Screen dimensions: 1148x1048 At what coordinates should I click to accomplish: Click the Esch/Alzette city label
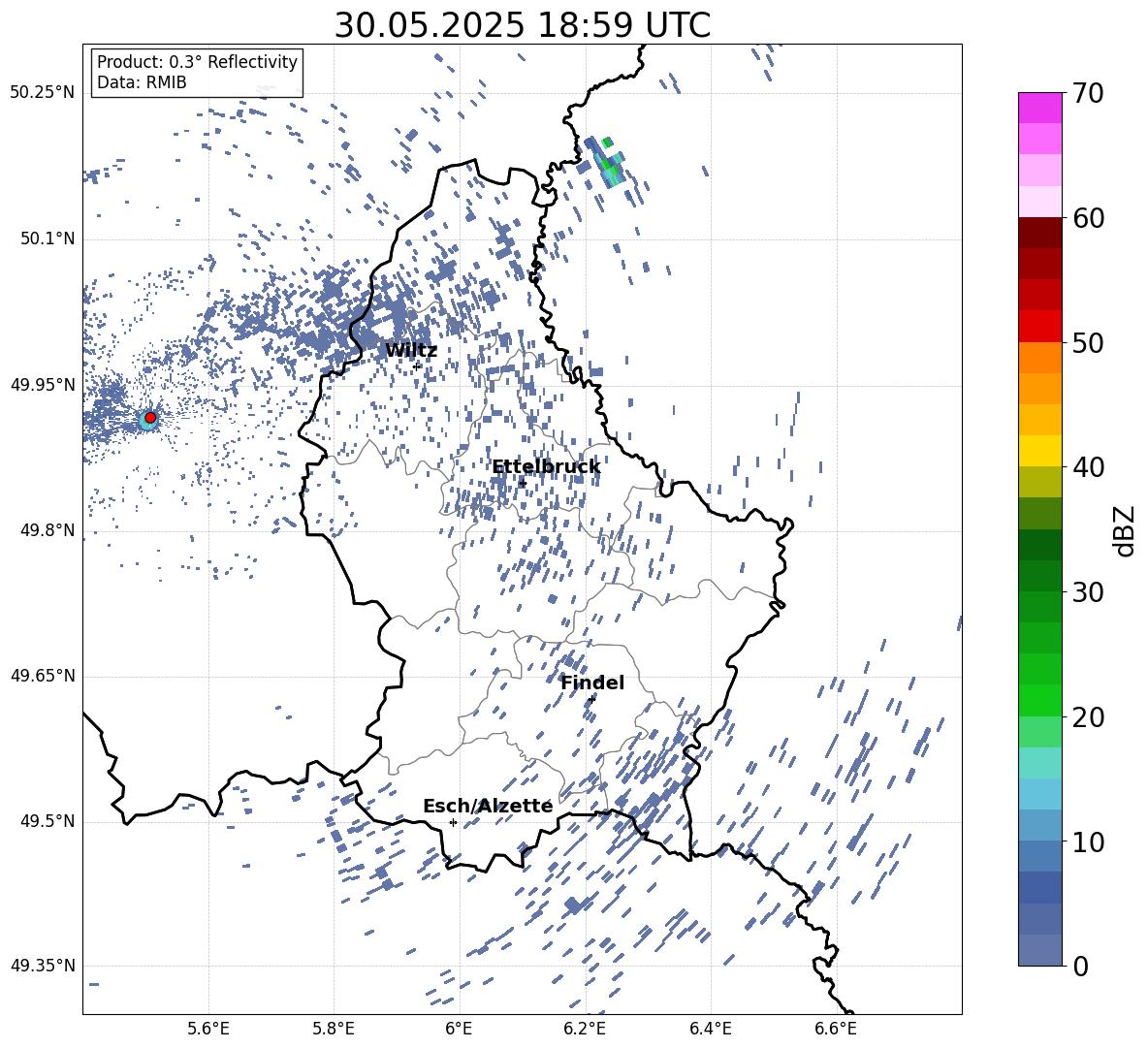[x=488, y=806]
